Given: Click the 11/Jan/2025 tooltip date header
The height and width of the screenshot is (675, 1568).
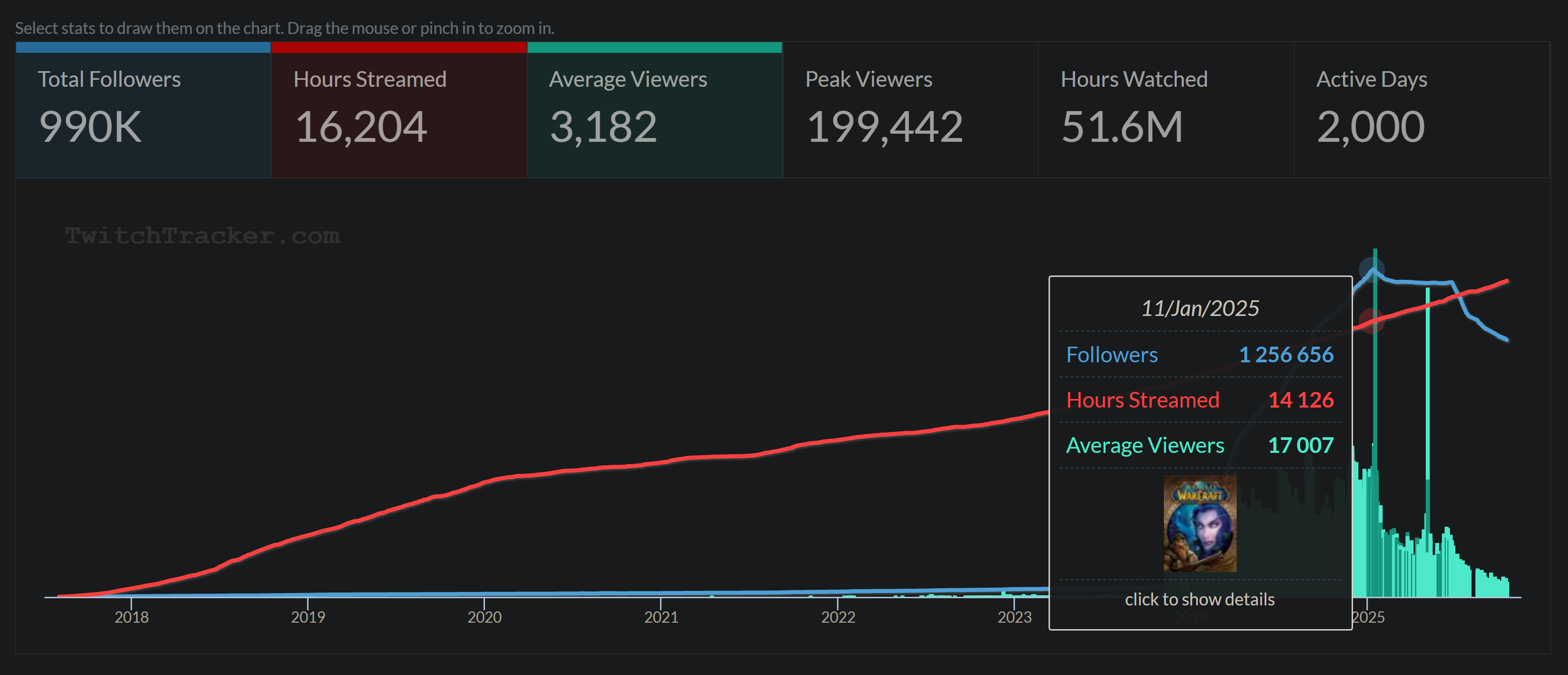Looking at the screenshot, I should click(1200, 308).
